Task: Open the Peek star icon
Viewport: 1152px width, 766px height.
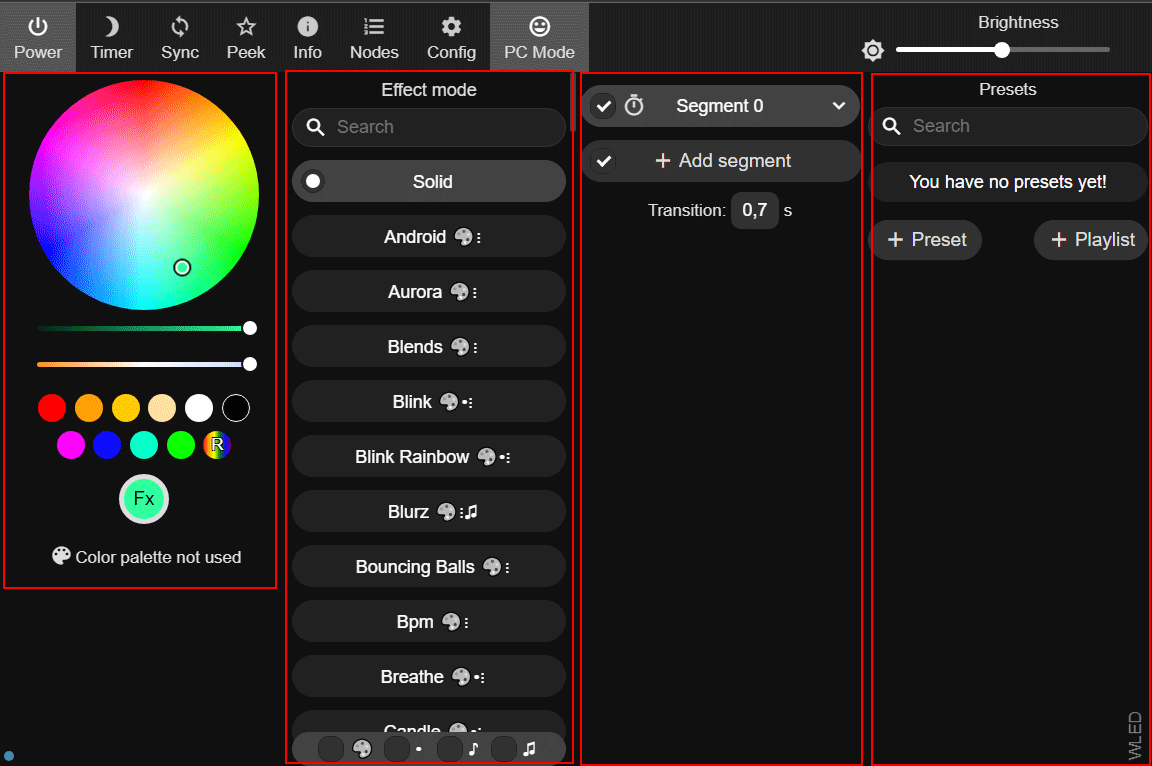Action: coord(245,27)
